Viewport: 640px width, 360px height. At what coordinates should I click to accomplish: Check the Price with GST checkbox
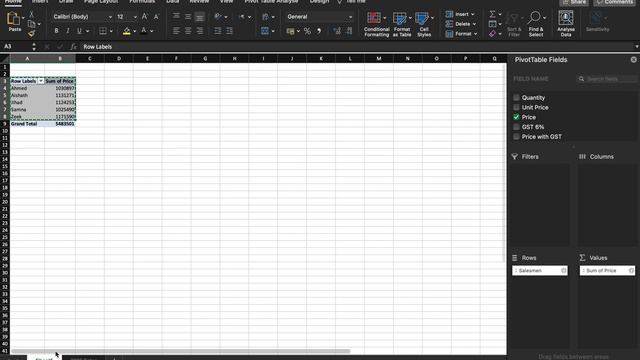point(516,137)
